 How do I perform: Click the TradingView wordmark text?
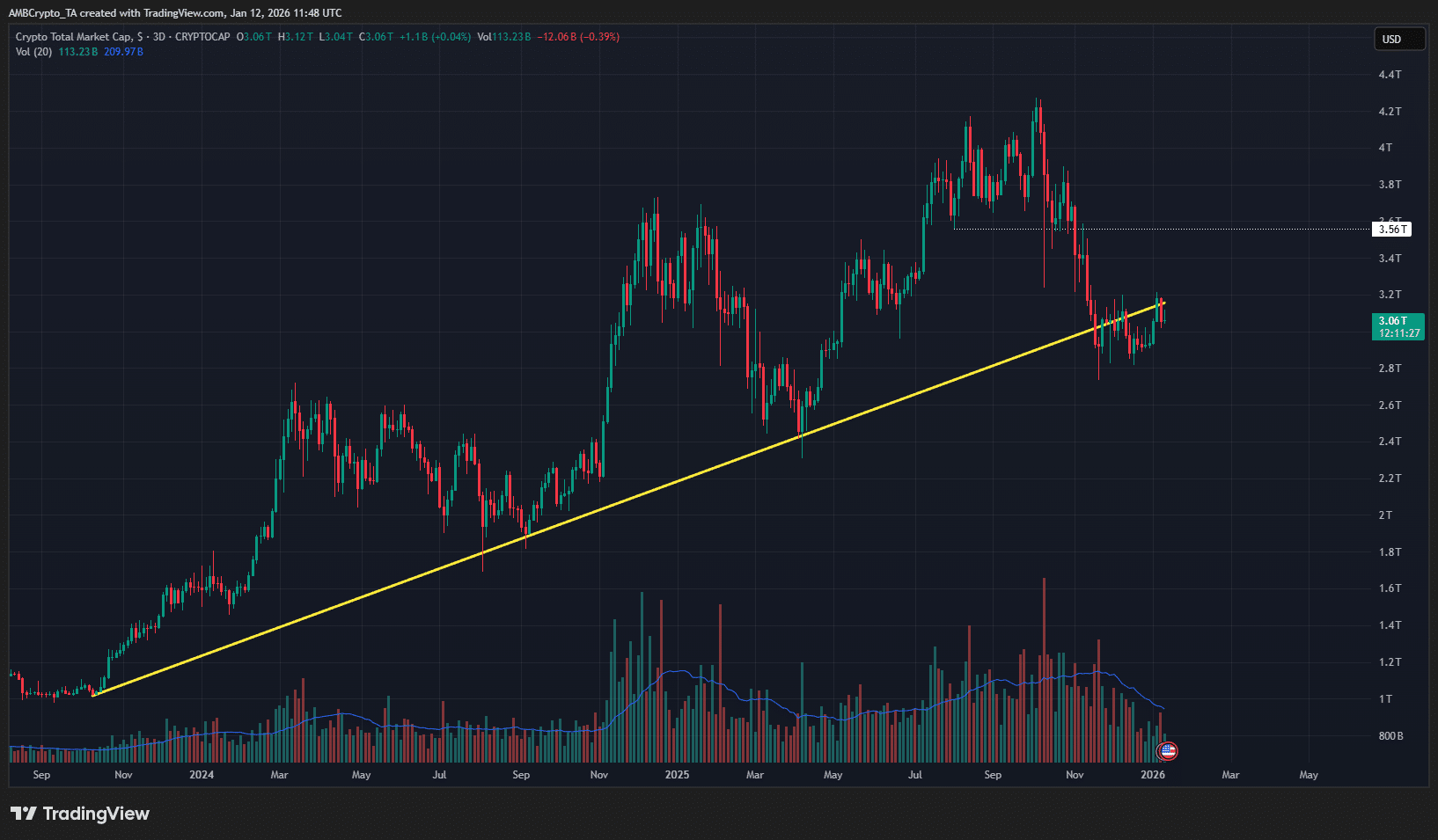(96, 814)
